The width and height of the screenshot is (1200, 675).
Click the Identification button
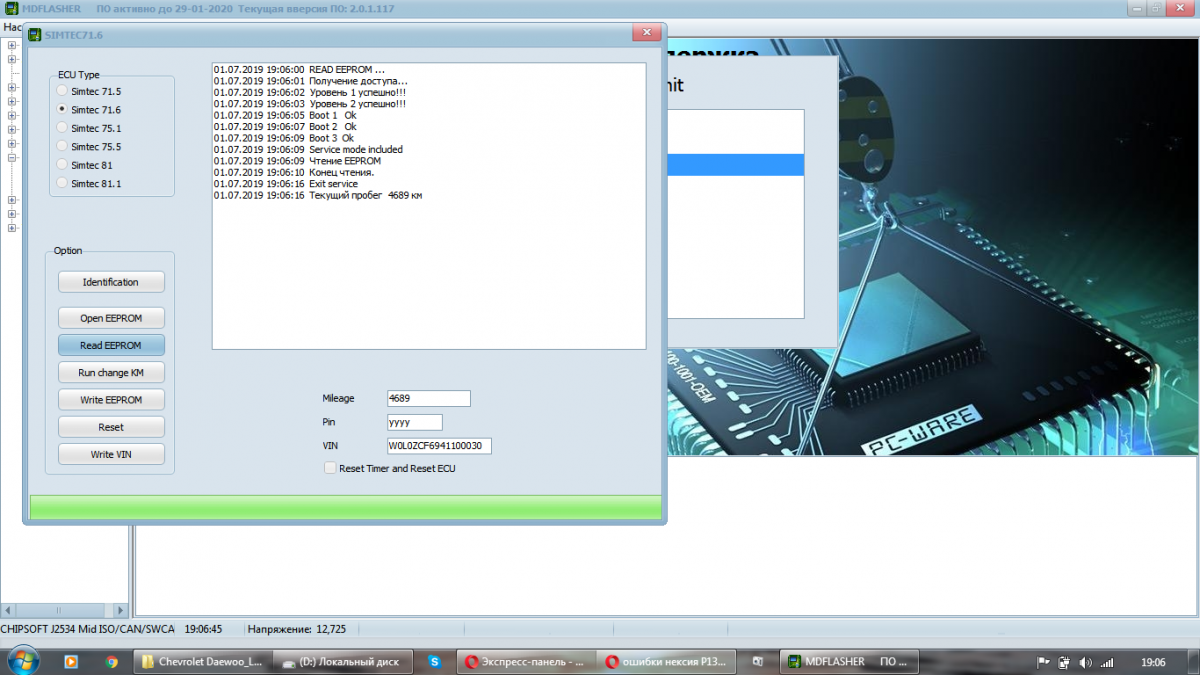tap(111, 282)
